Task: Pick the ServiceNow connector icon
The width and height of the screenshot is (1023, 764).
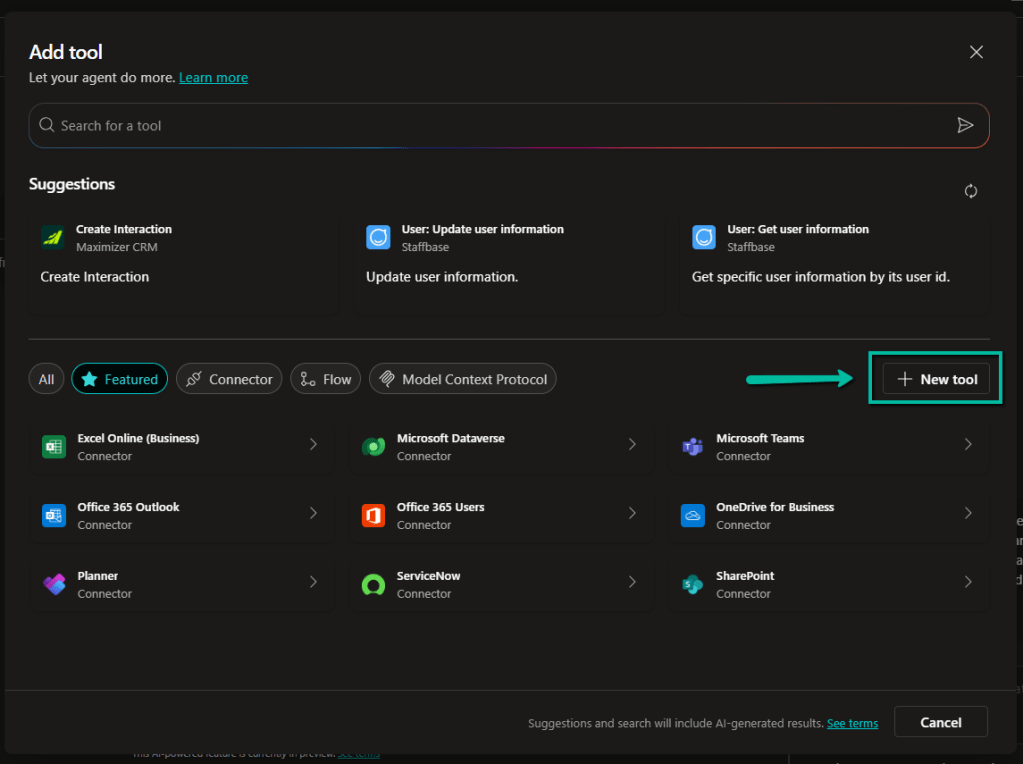Action: pyautogui.click(x=373, y=585)
